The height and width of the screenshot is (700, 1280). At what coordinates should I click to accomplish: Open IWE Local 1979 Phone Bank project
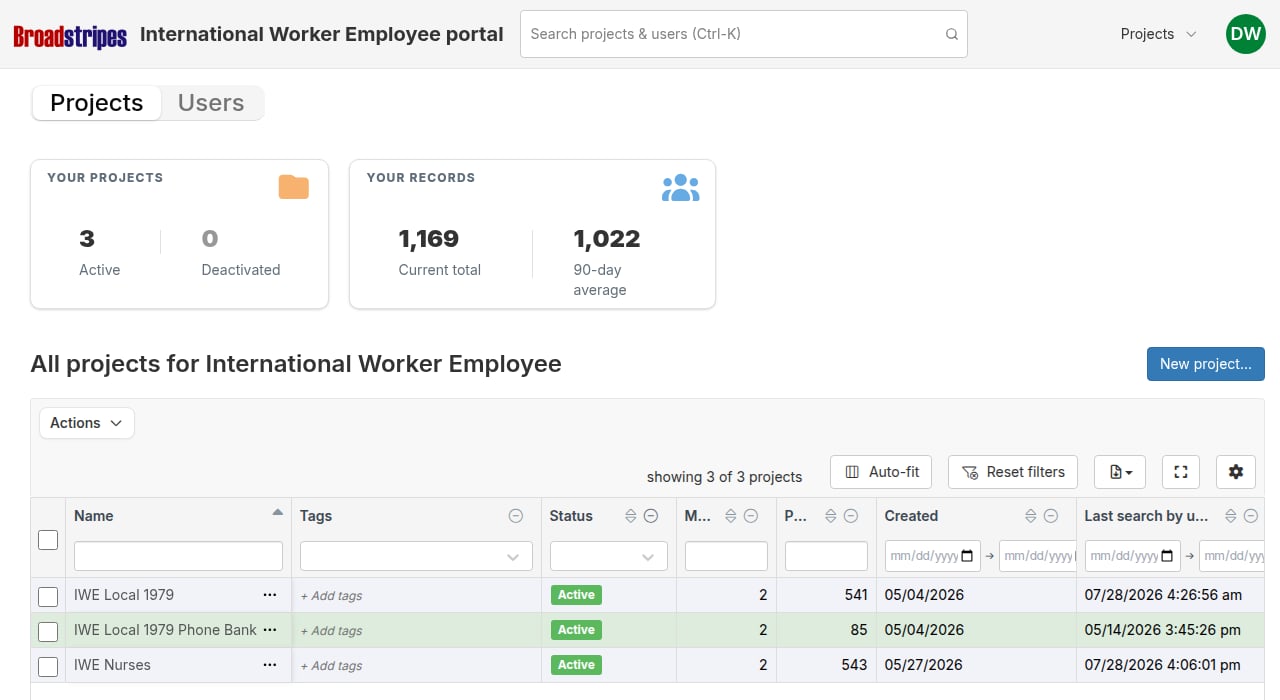[165, 630]
